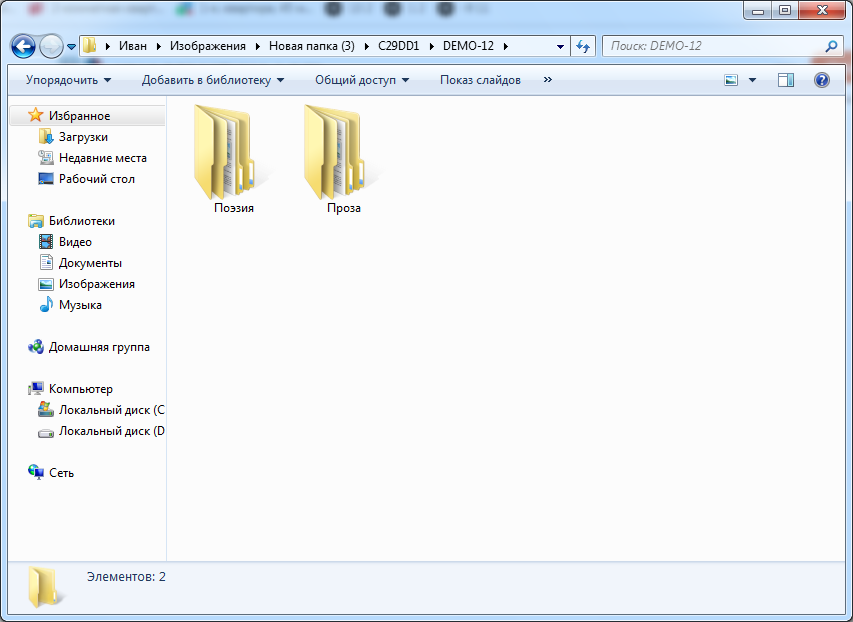This screenshot has width=853, height=622.
Task: Click the Рабочий стол monitor icon
Action: 46,179
